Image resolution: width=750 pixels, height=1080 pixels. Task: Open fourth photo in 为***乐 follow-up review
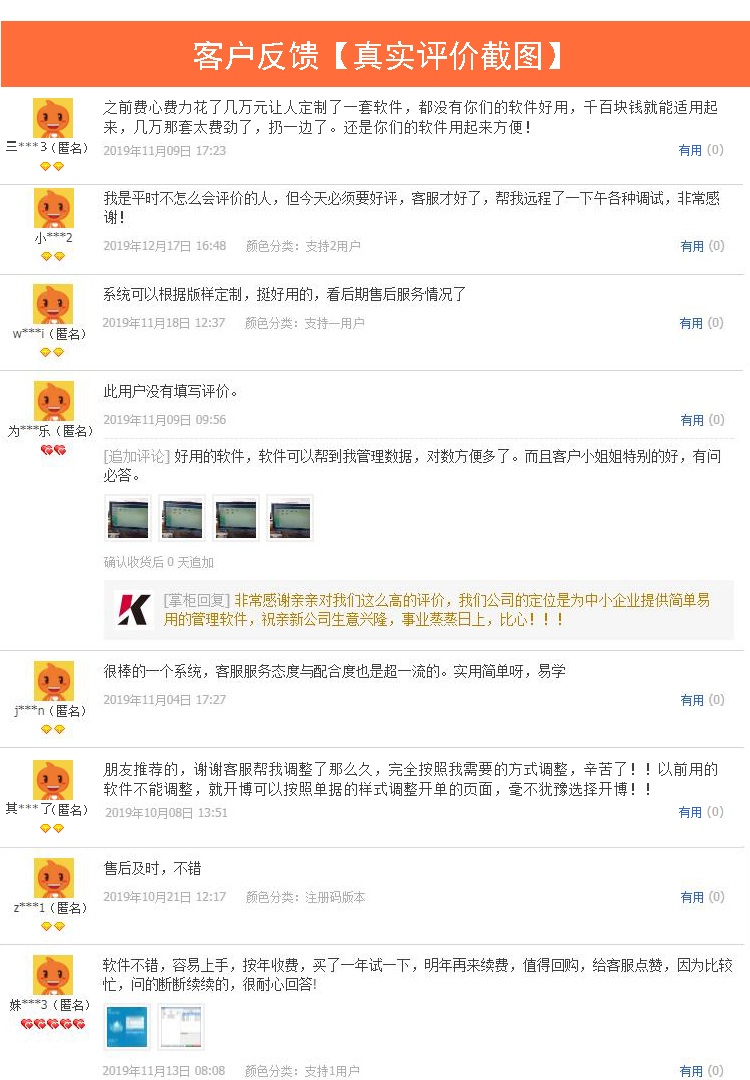(290, 518)
